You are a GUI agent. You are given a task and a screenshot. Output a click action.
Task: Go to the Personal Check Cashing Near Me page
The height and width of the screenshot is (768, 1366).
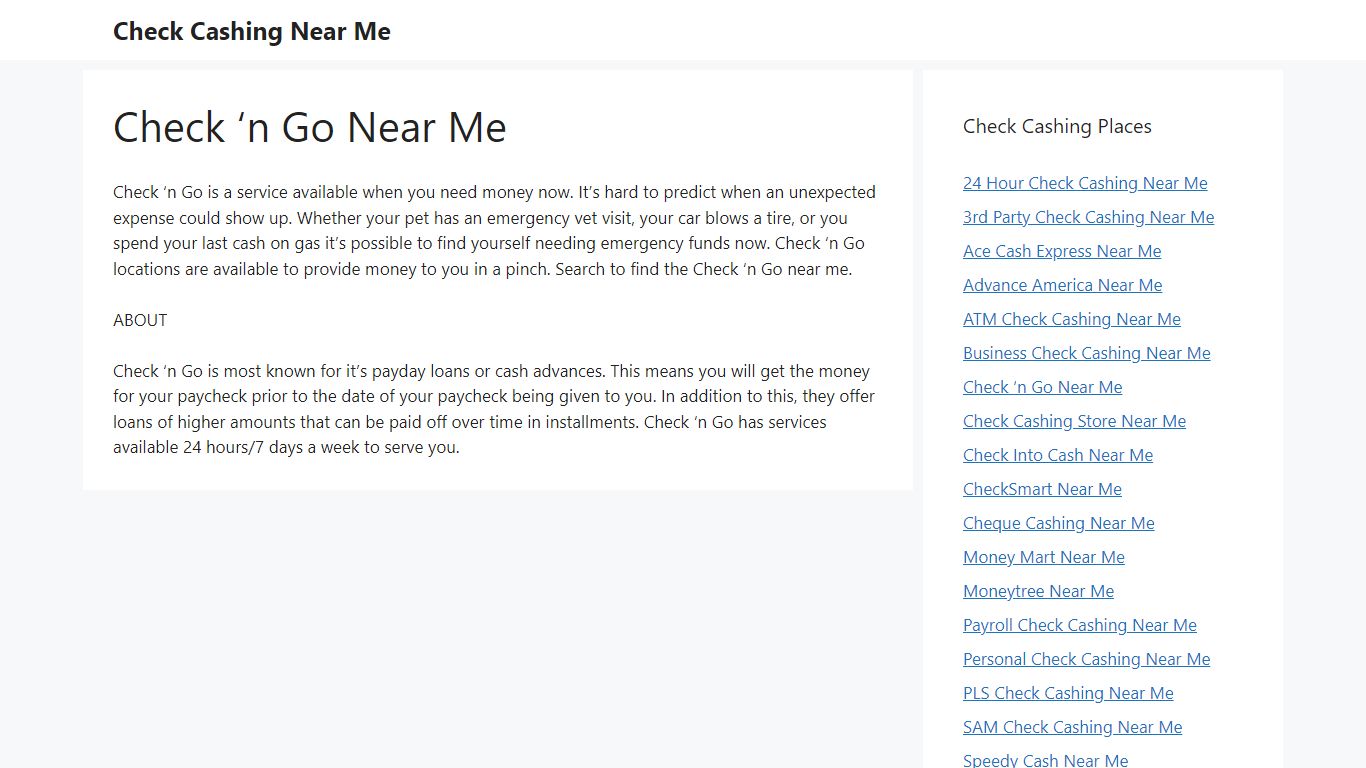[x=1087, y=659]
